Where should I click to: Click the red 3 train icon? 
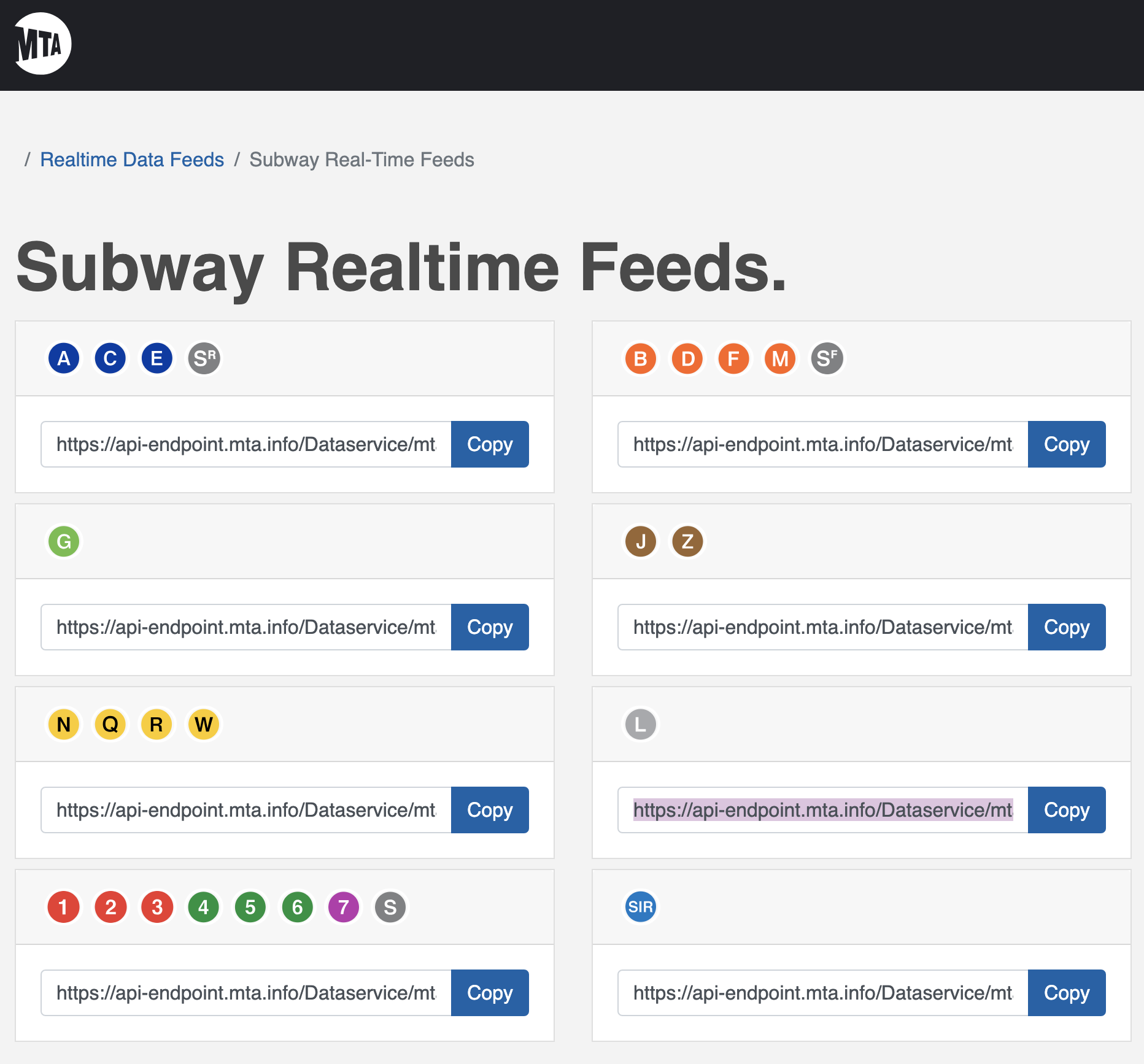[x=157, y=907]
